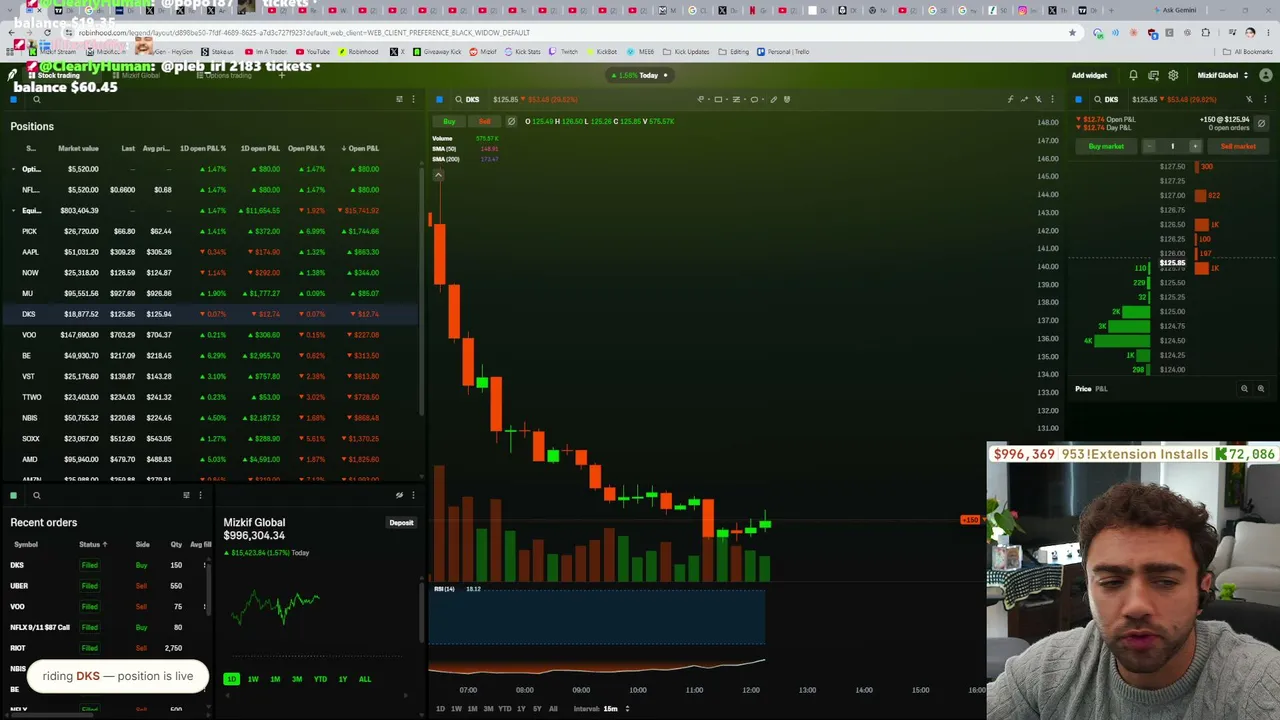Open notifications bell in top bar
The height and width of the screenshot is (720, 1280).
[1133, 75]
